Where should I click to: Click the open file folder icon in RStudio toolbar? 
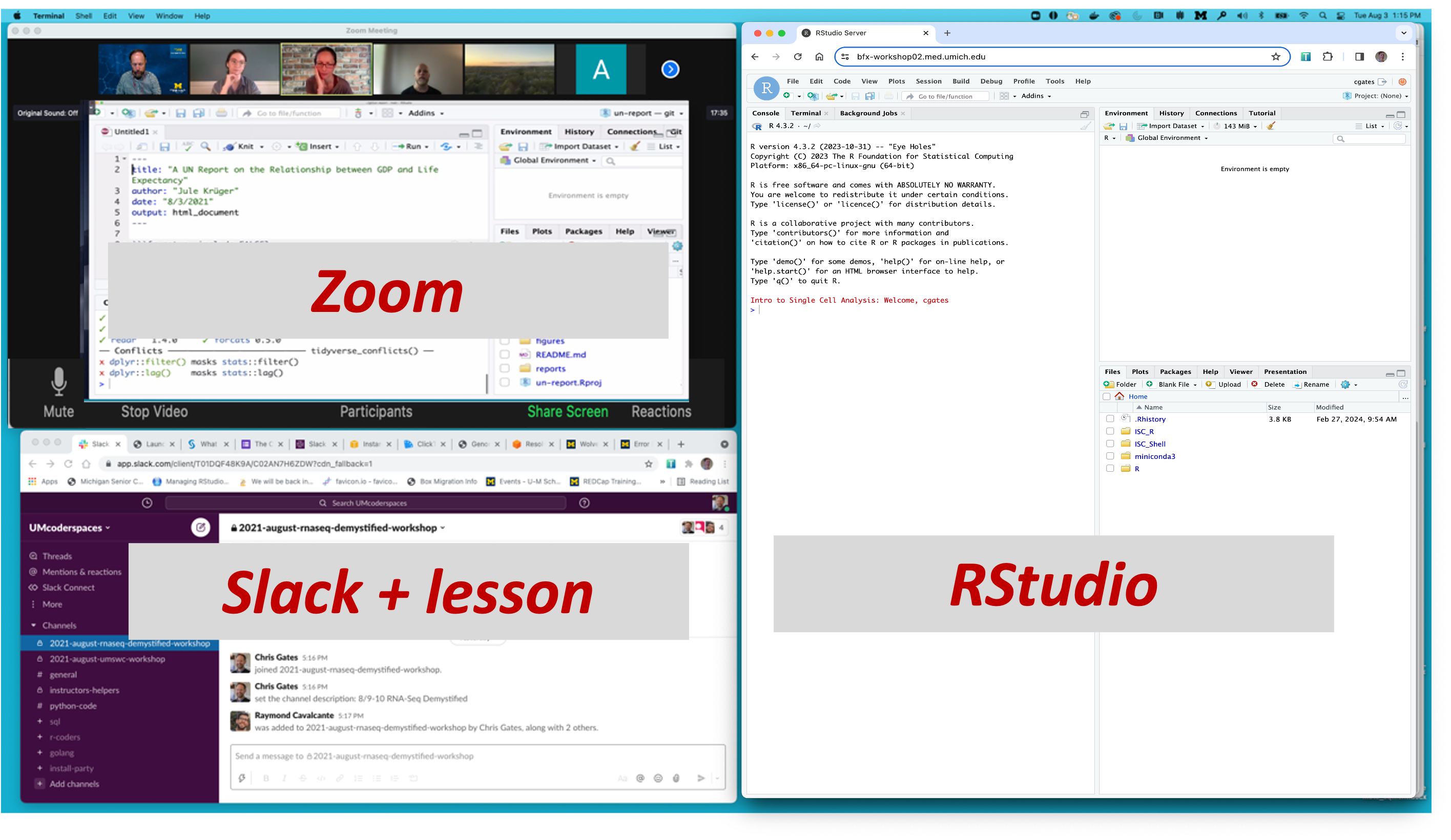tap(832, 96)
